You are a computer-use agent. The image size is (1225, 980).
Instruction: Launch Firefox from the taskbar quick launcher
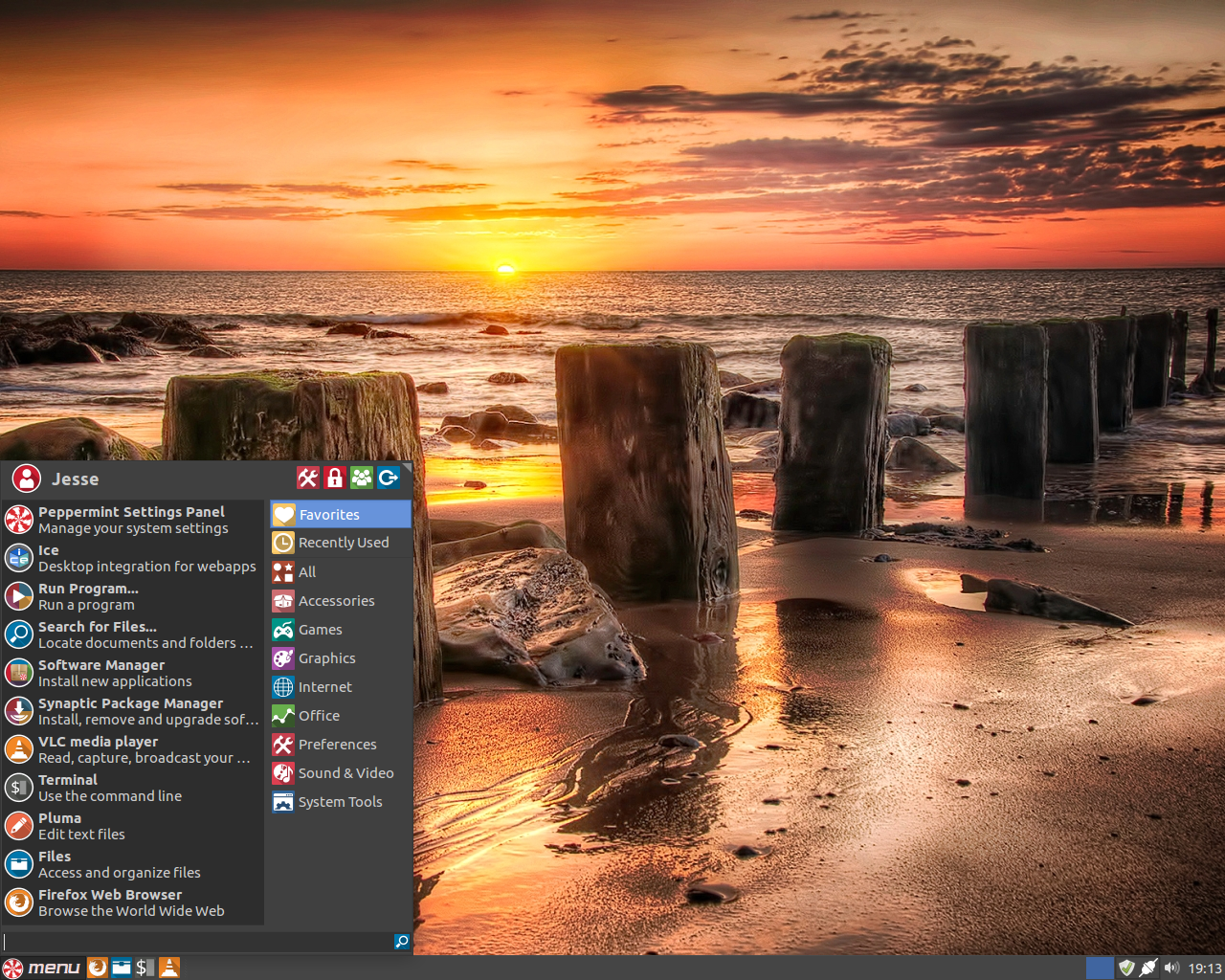click(97, 968)
